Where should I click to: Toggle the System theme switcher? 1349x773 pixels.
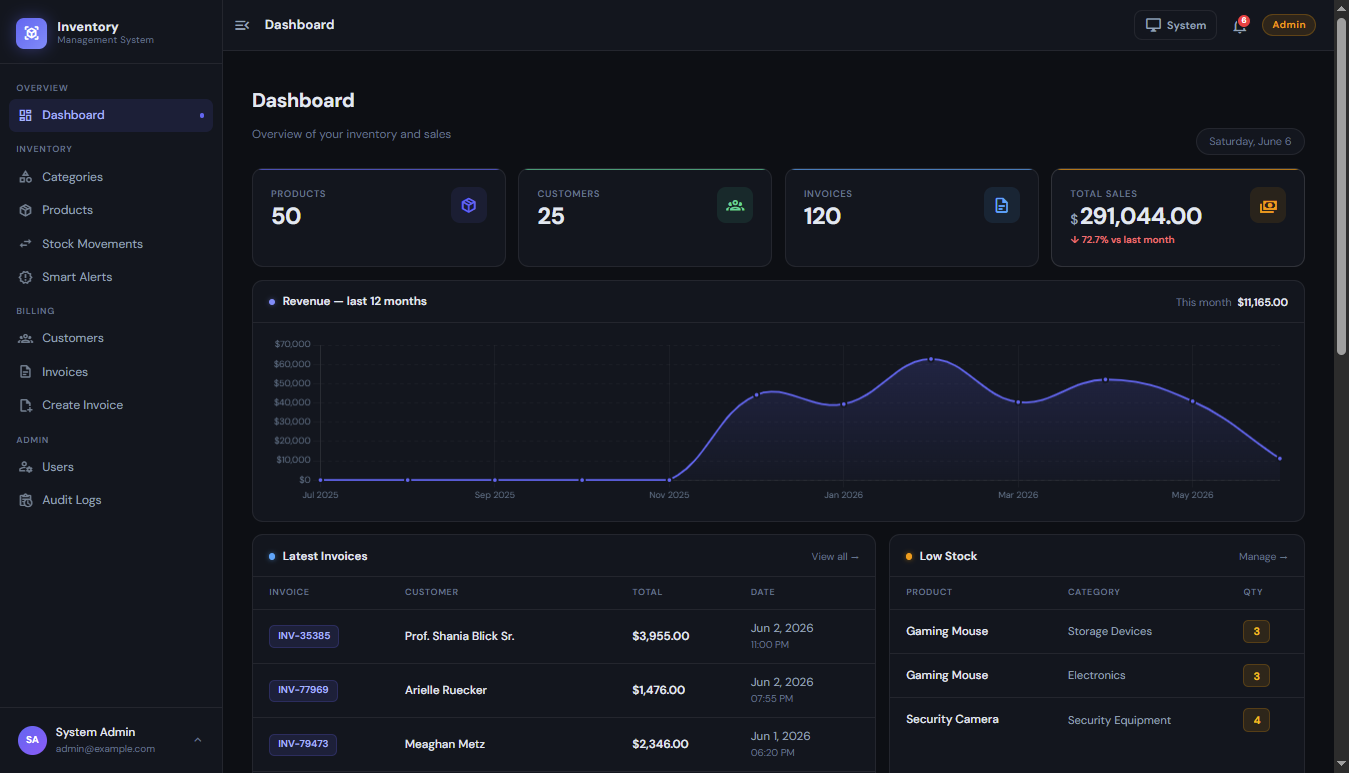coord(1175,25)
